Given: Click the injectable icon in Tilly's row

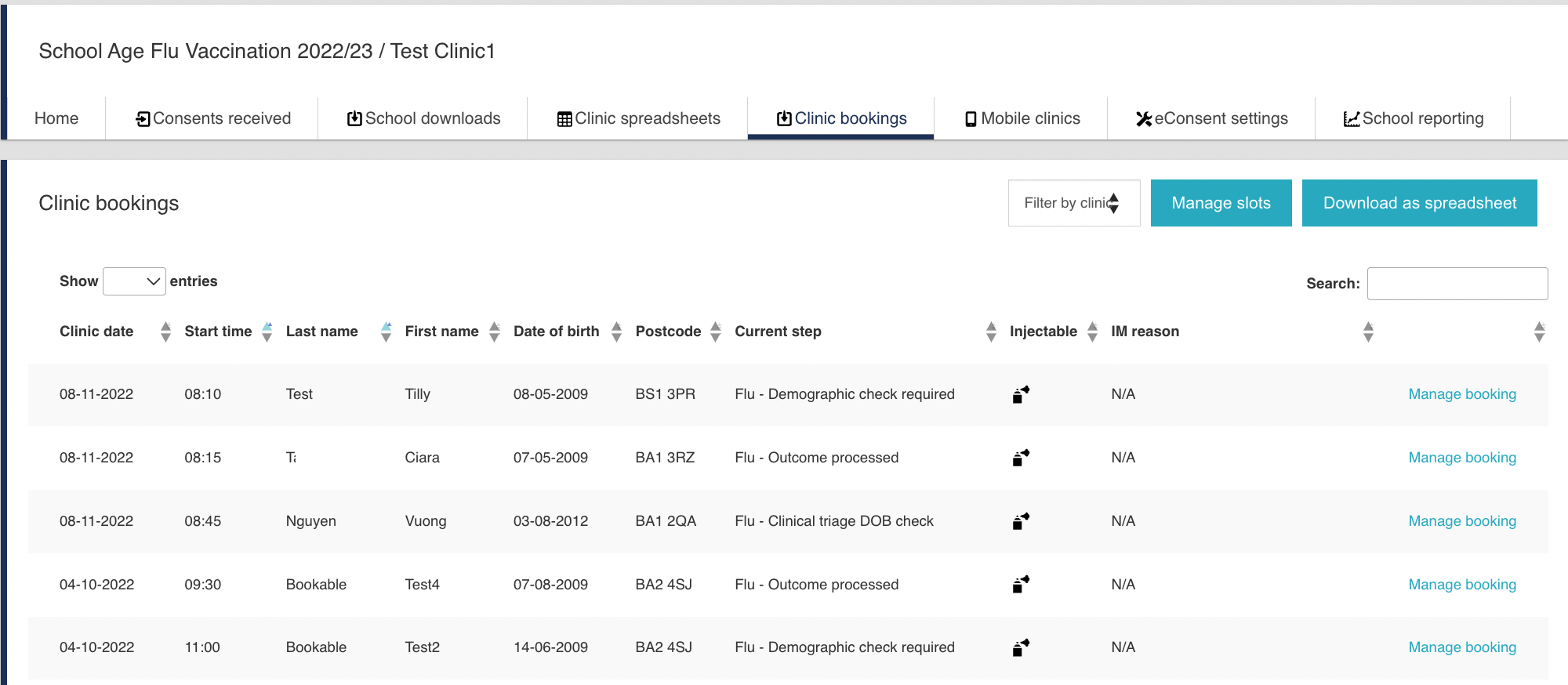Looking at the screenshot, I should tap(1020, 394).
